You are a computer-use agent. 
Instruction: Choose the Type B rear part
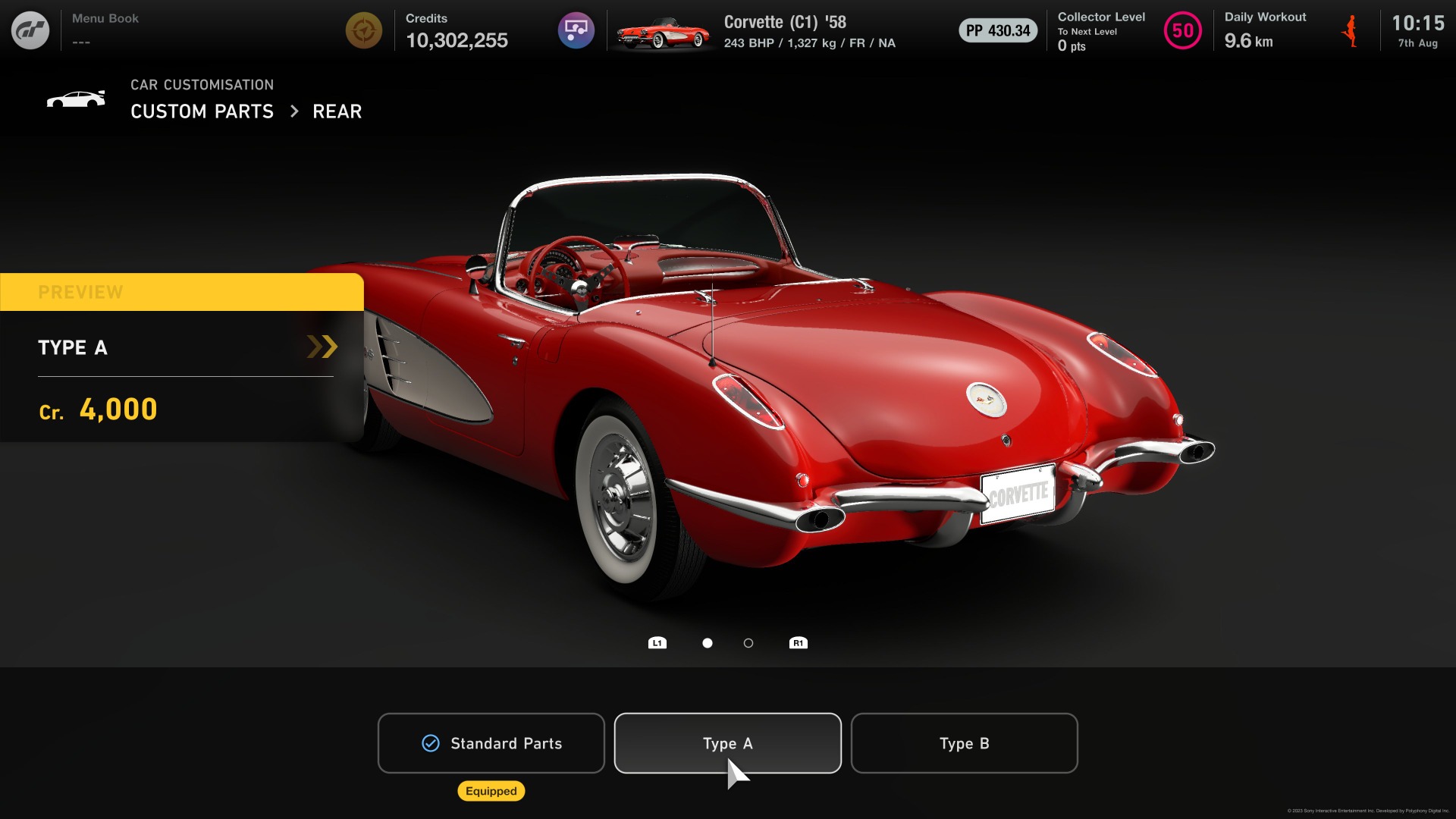(965, 743)
